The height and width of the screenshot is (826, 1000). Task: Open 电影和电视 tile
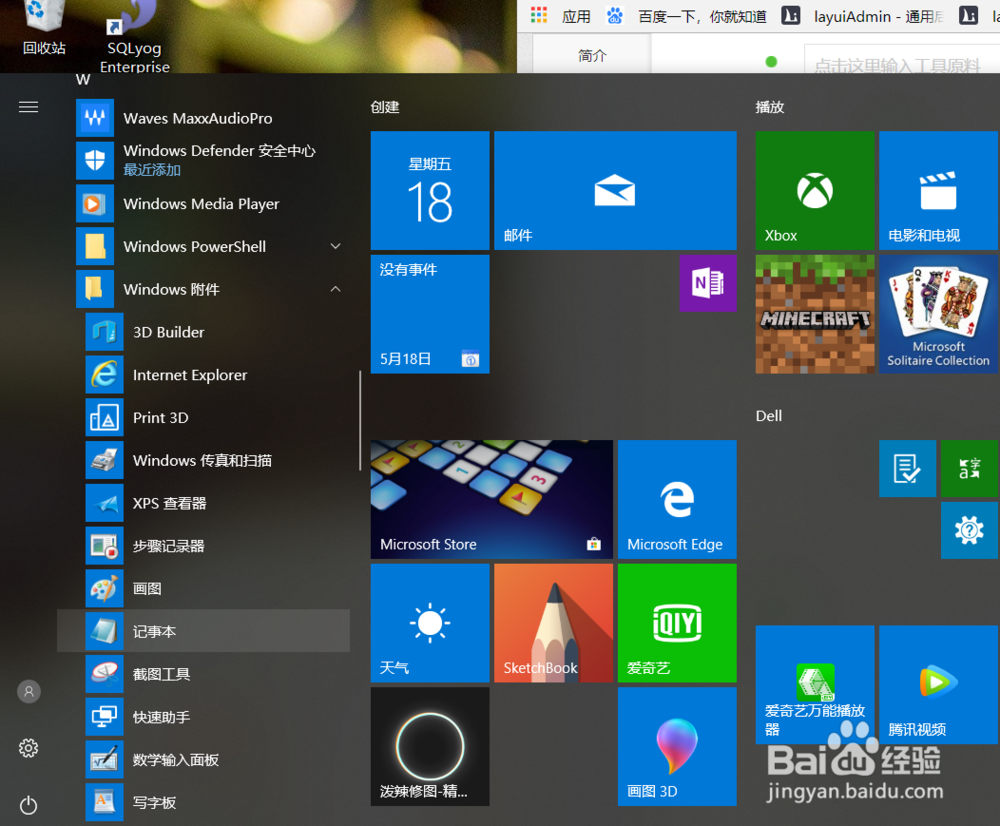click(938, 190)
